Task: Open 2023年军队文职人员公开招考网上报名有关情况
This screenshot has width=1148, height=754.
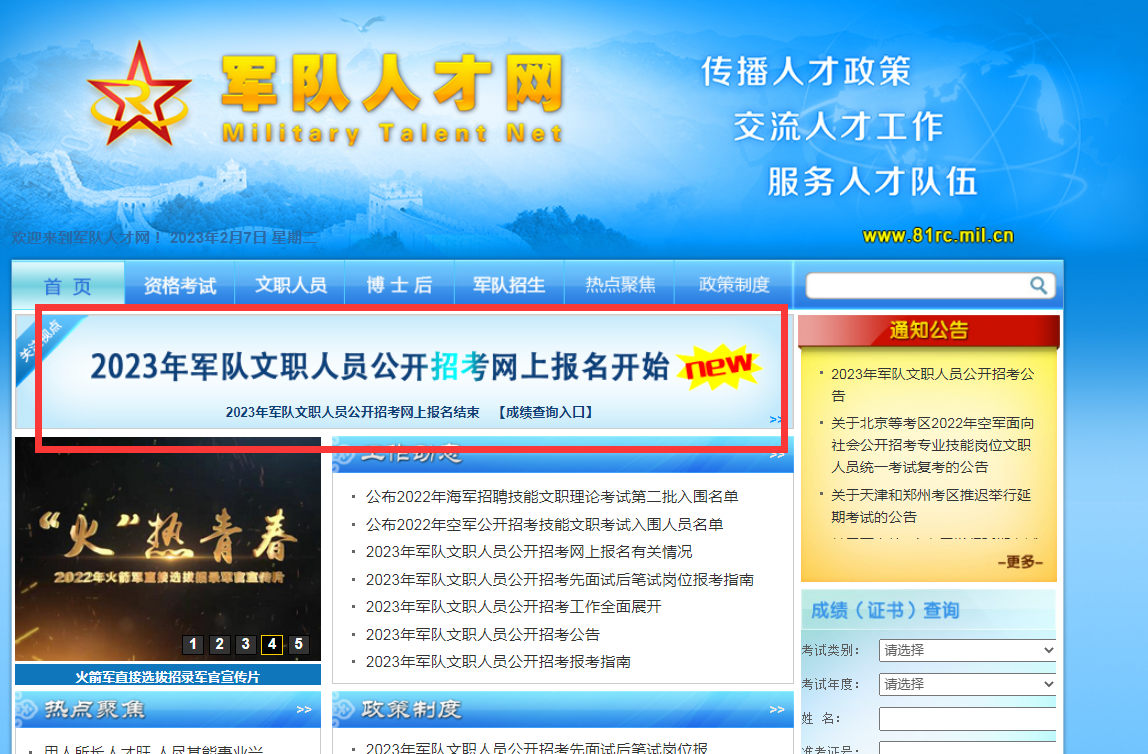Action: coord(529,552)
